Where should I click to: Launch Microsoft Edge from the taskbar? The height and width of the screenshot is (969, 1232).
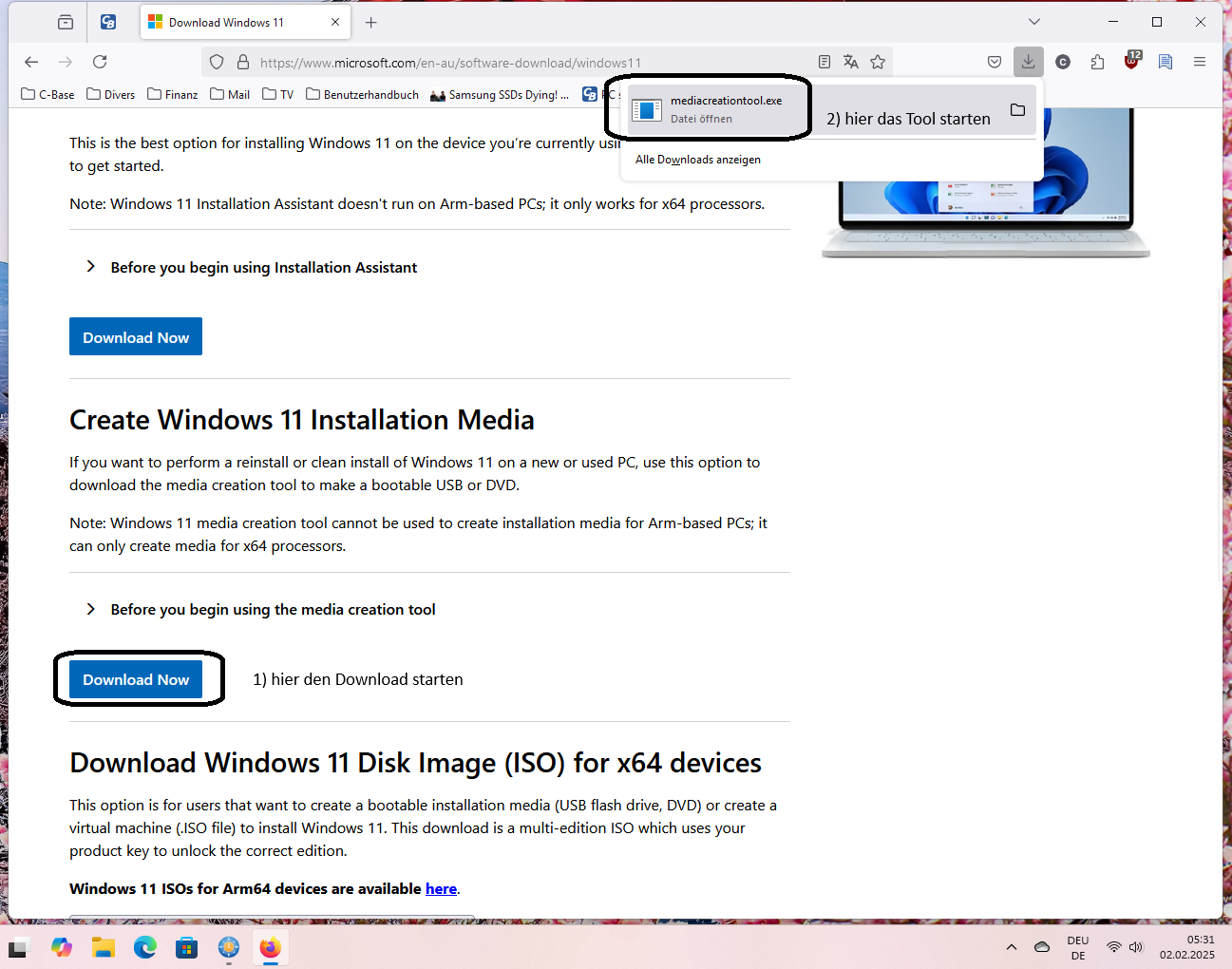tap(145, 947)
